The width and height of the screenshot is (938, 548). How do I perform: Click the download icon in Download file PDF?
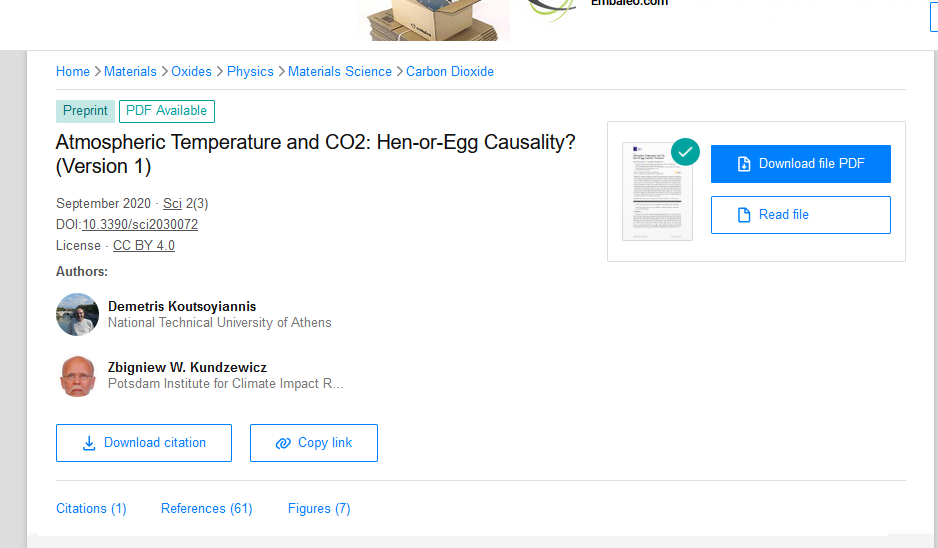pyautogui.click(x=744, y=164)
